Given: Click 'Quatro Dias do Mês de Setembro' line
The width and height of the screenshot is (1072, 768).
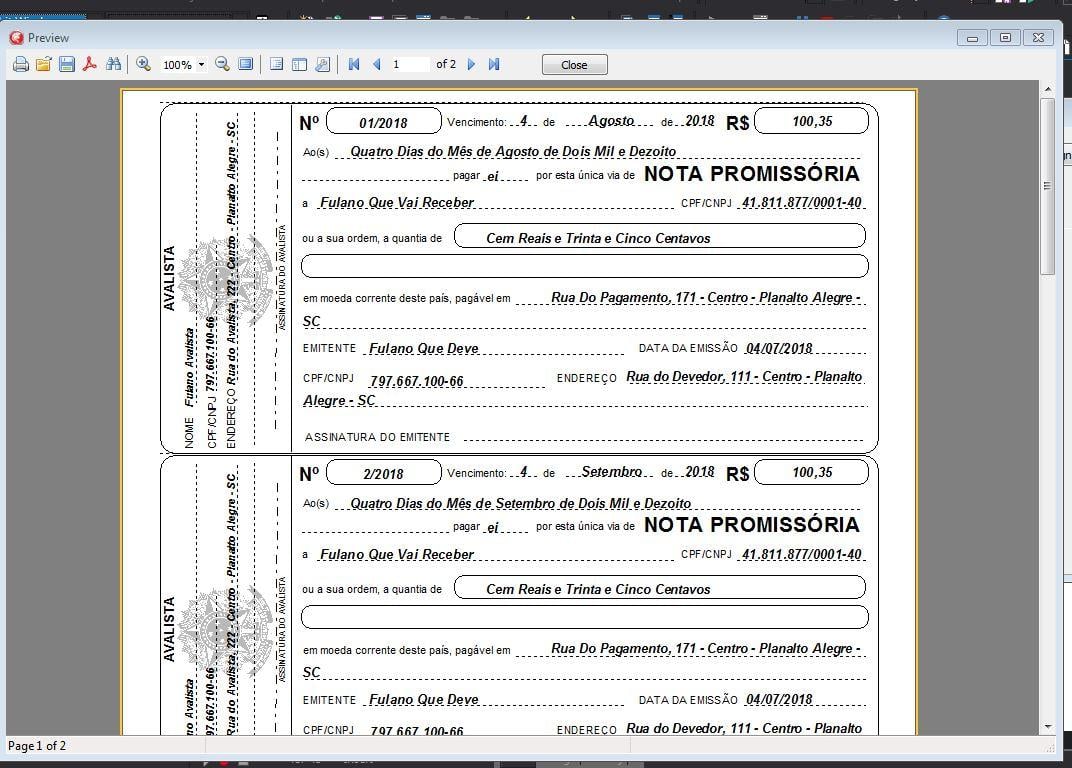Looking at the screenshot, I should 520,503.
